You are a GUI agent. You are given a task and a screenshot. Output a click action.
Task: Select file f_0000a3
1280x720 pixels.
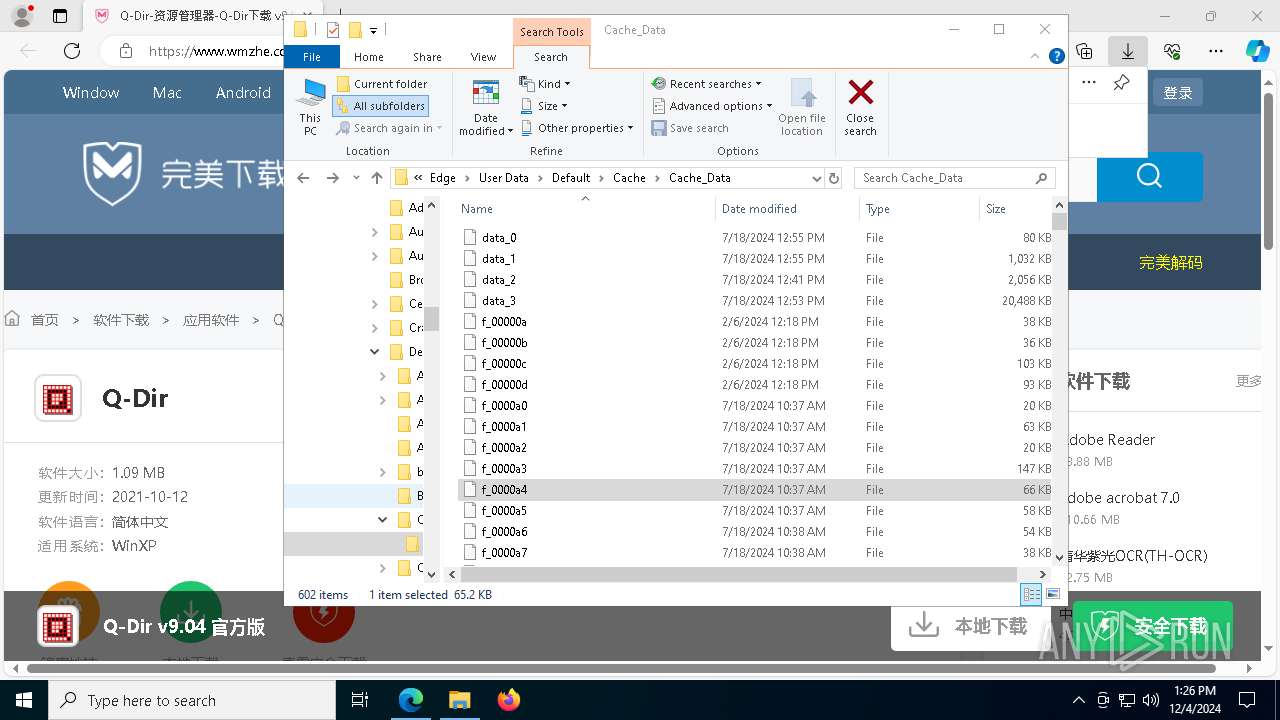755,469
